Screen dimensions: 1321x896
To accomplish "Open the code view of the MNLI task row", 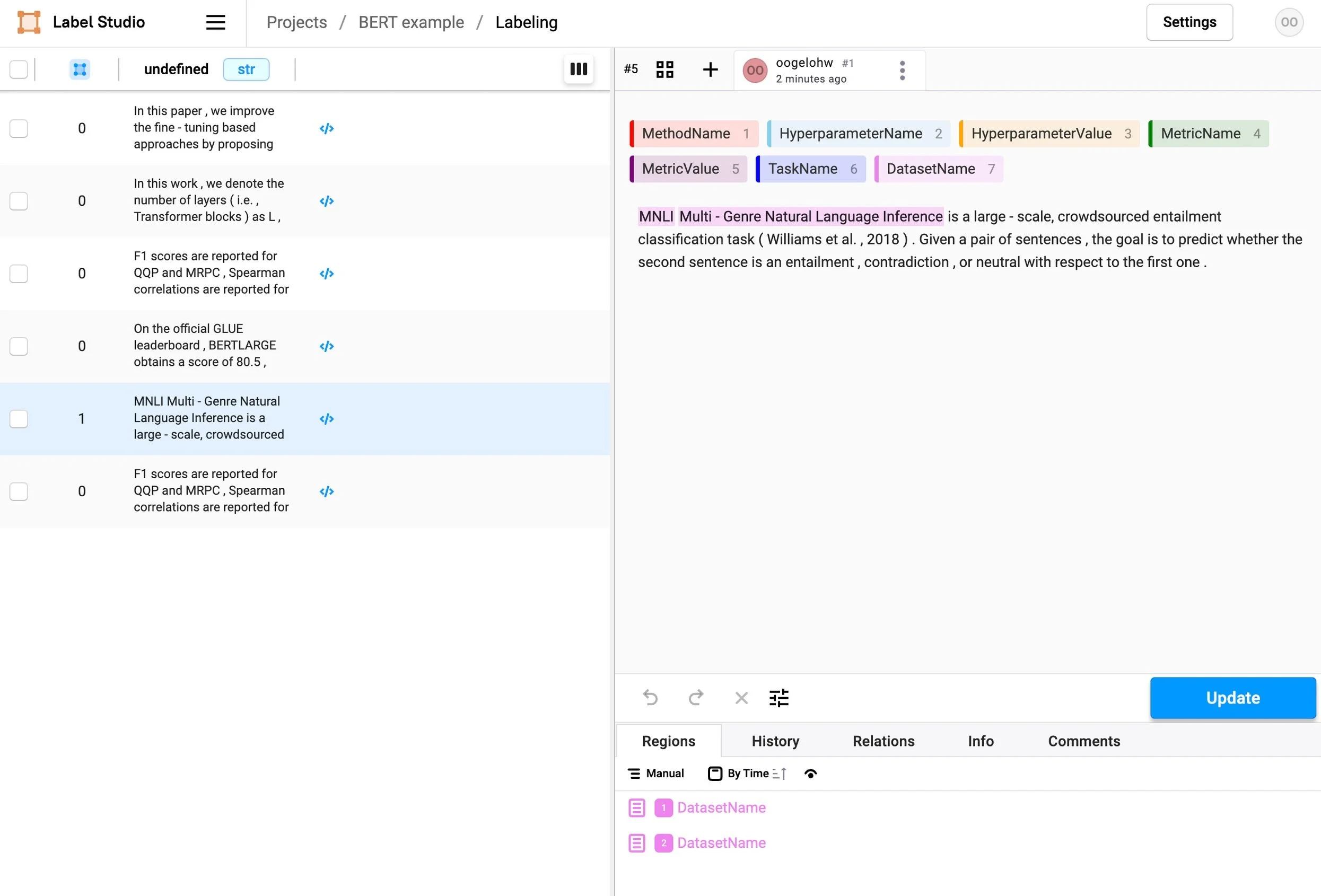I will (x=326, y=419).
